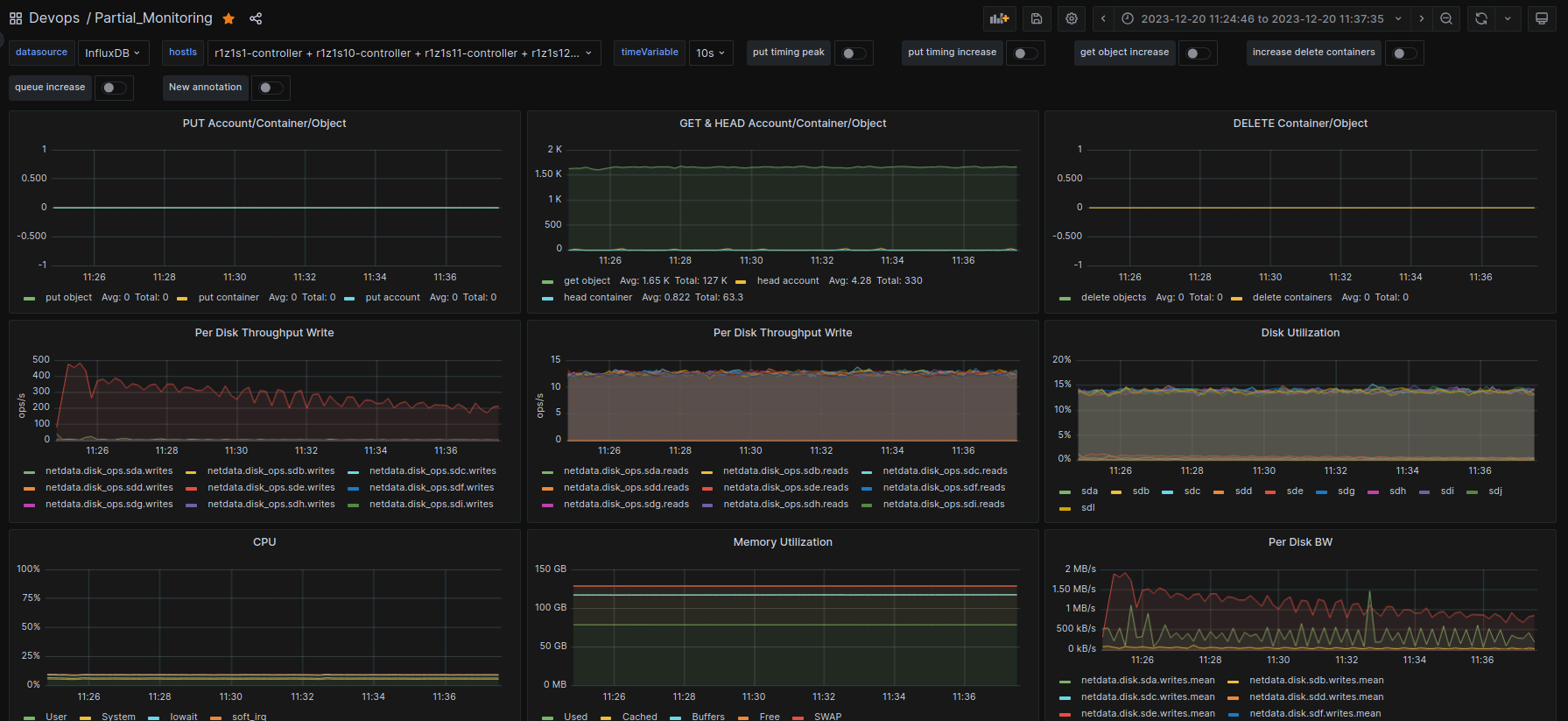The width and height of the screenshot is (1568, 721).
Task: Turn on get object increase annotation
Action: coord(1198,53)
